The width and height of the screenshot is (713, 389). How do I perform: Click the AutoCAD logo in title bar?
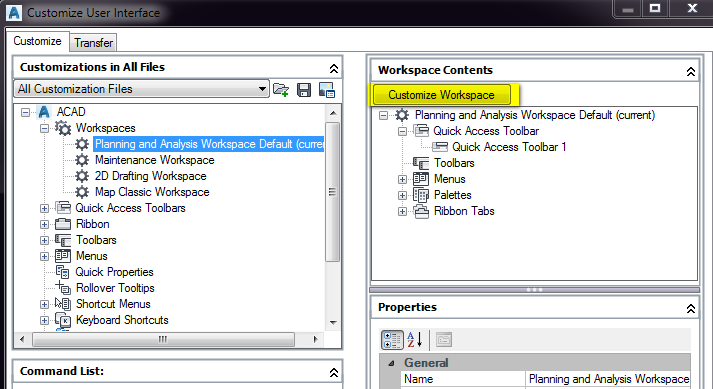[14, 12]
